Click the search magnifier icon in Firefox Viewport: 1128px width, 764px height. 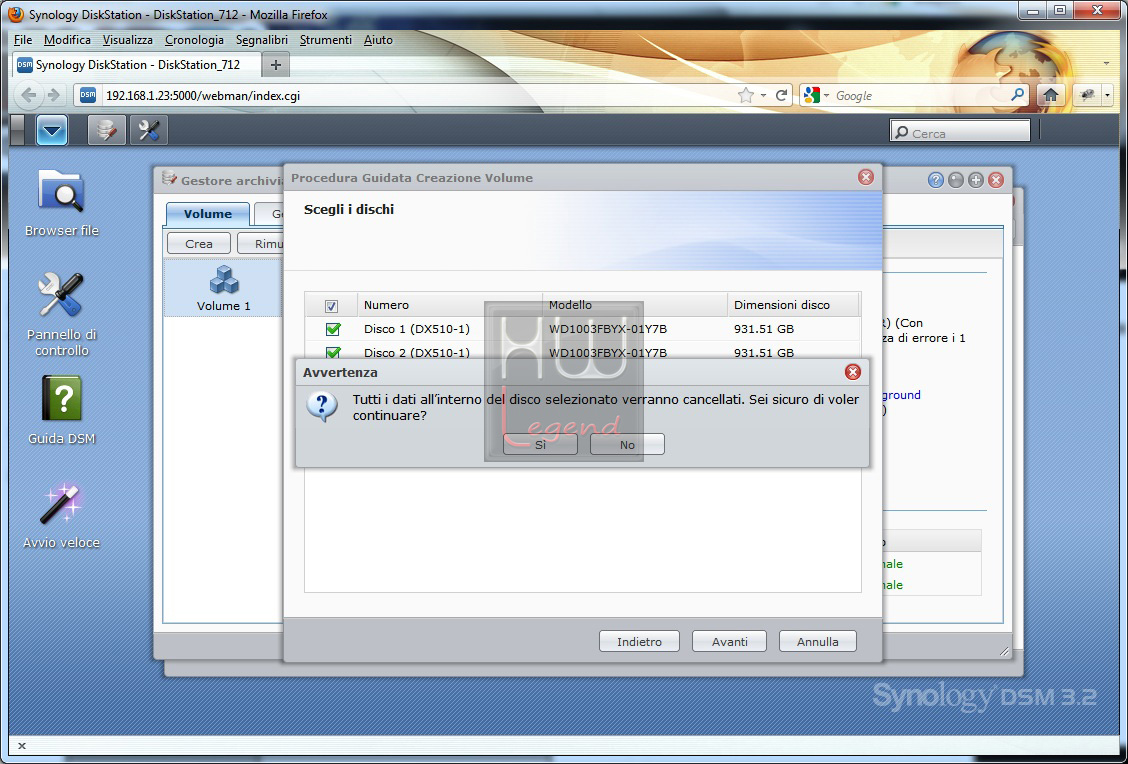[x=1017, y=95]
